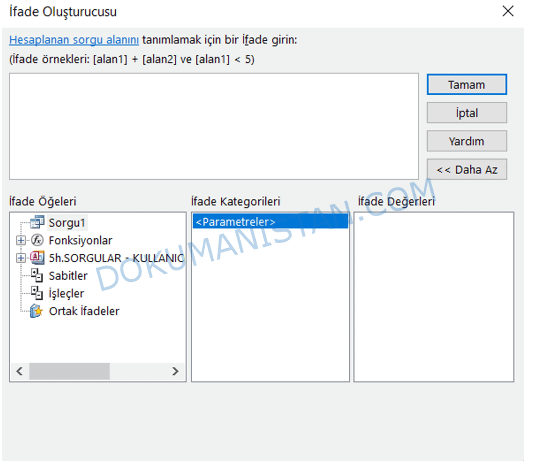The width and height of the screenshot is (537, 470).
Task: Expand the Fonksiyonlar tree node
Action: pos(21,240)
